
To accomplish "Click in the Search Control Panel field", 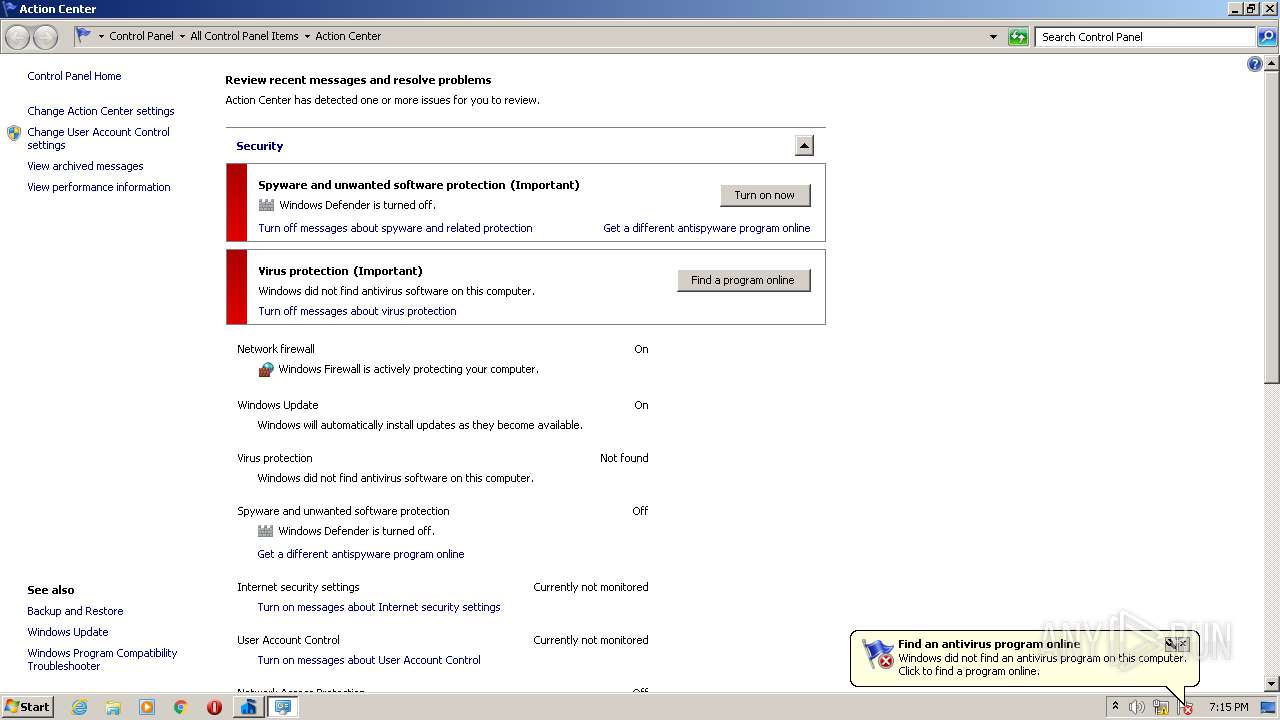I will [1145, 37].
